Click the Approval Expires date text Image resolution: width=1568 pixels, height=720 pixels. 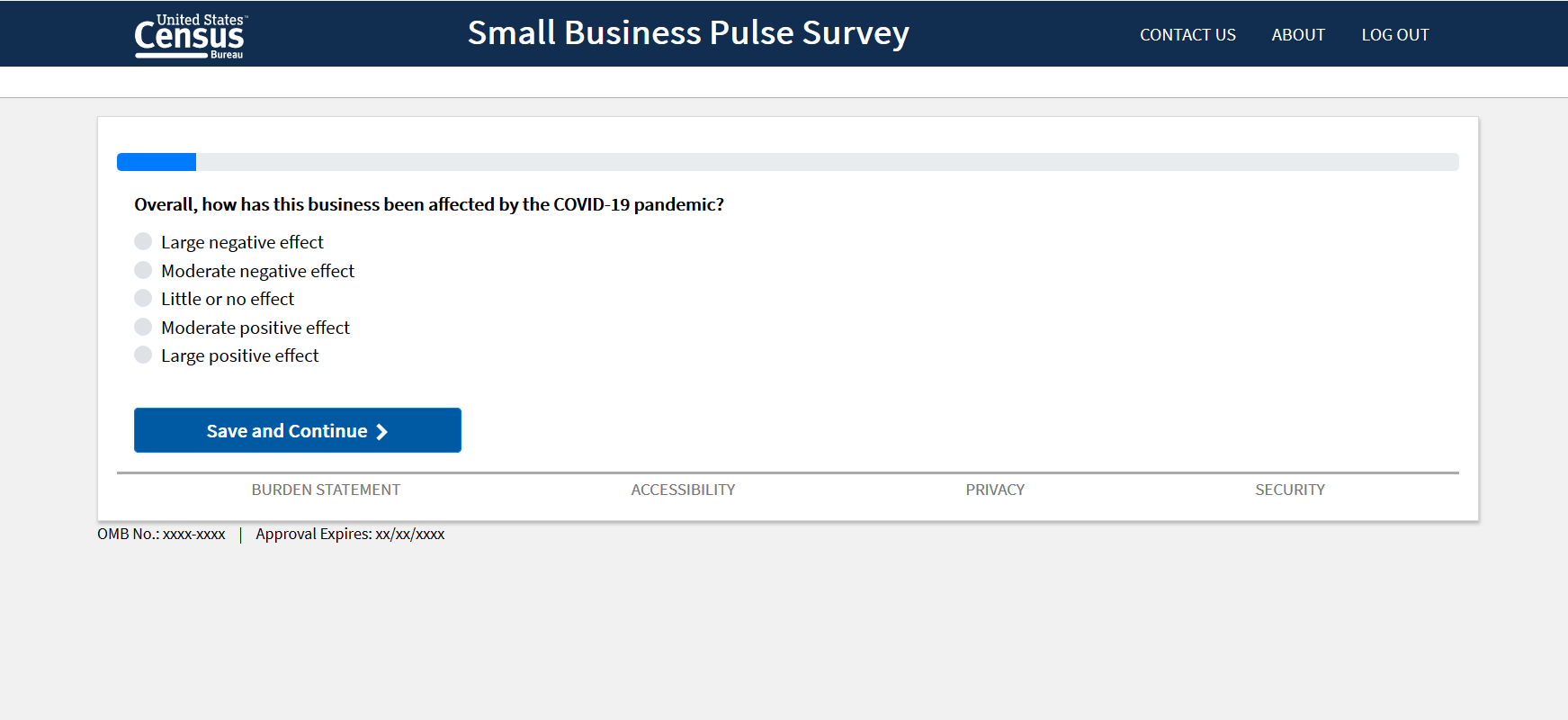350,534
